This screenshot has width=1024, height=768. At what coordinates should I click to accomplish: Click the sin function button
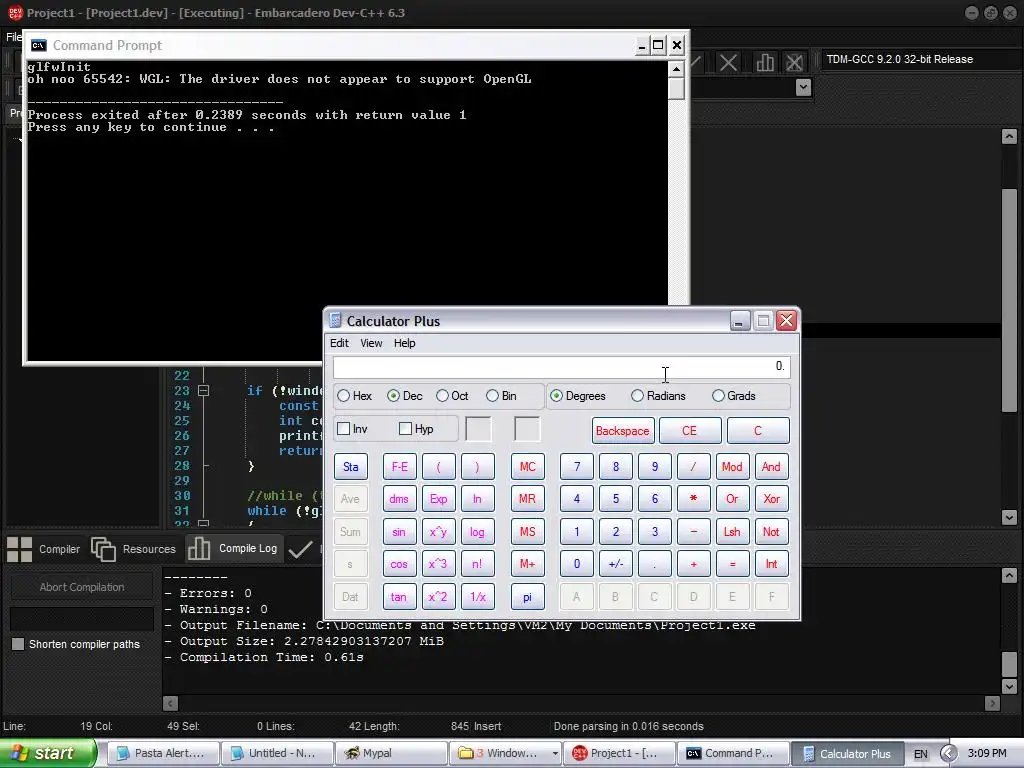[x=399, y=532]
